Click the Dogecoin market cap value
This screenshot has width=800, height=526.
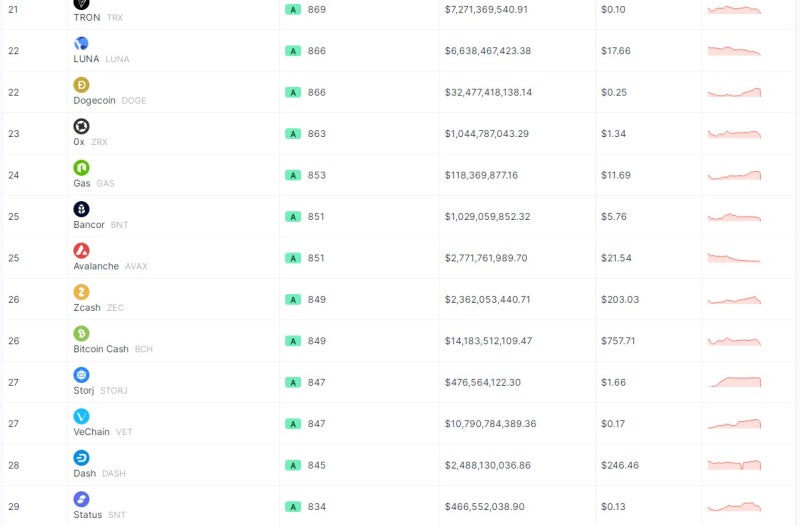click(488, 92)
